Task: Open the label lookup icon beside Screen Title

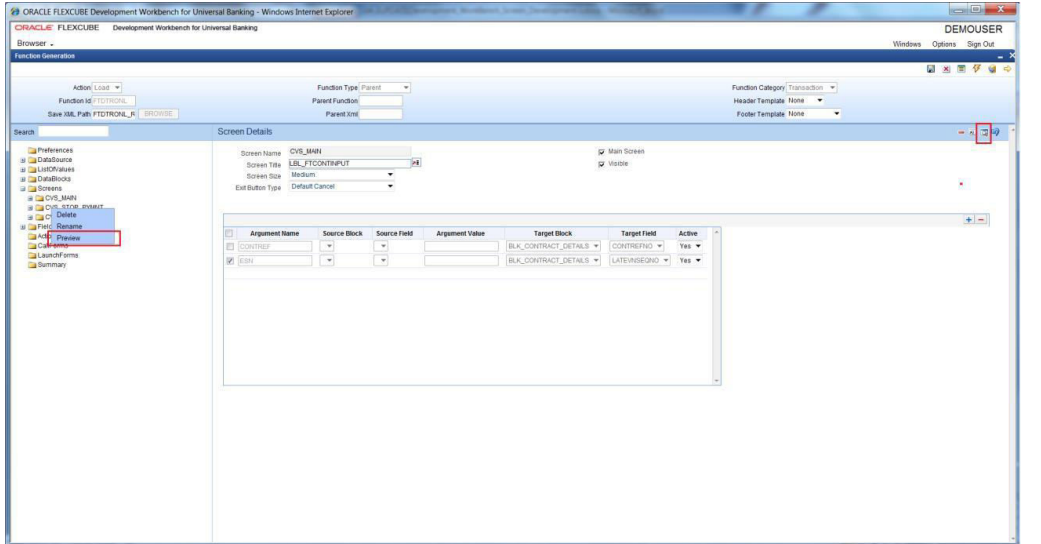Action: (x=416, y=163)
